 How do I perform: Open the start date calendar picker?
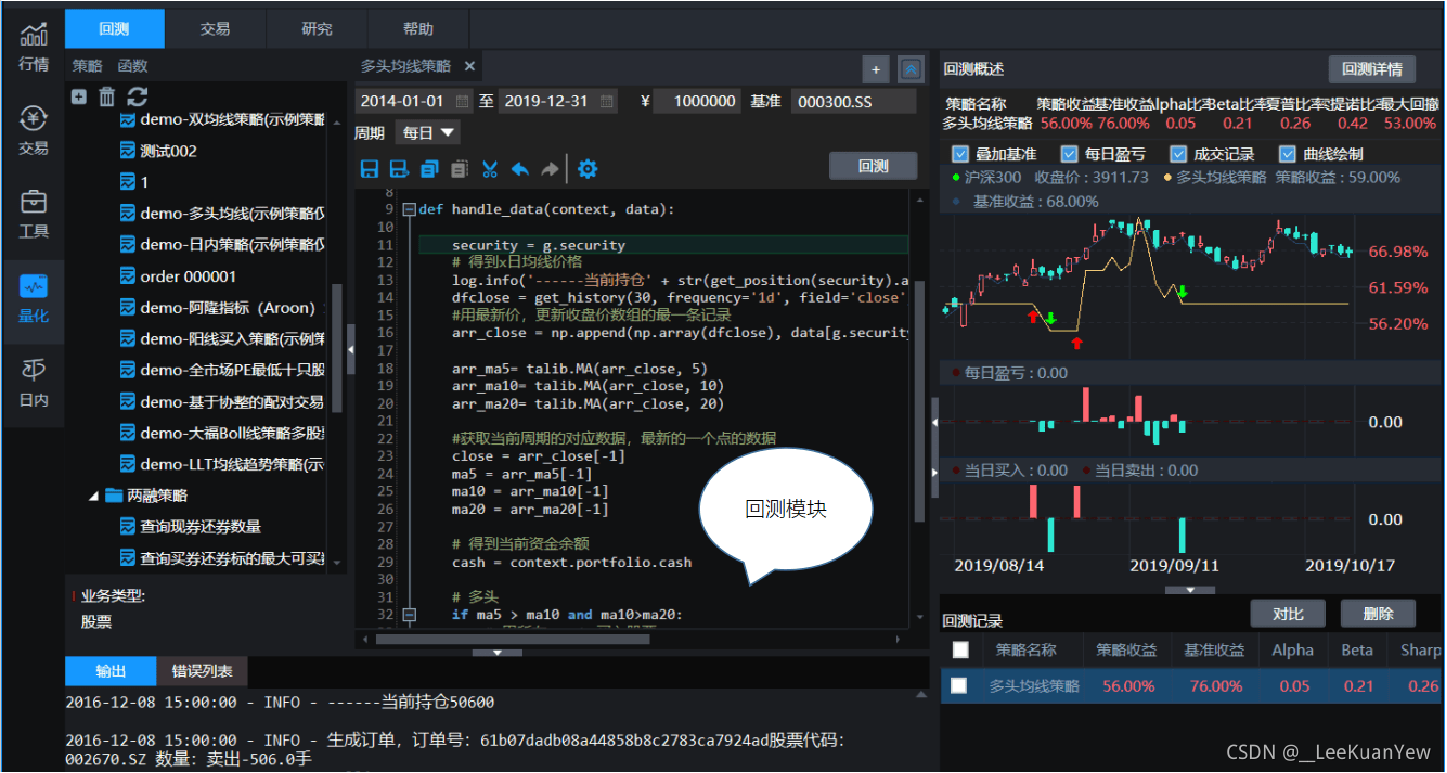click(462, 101)
